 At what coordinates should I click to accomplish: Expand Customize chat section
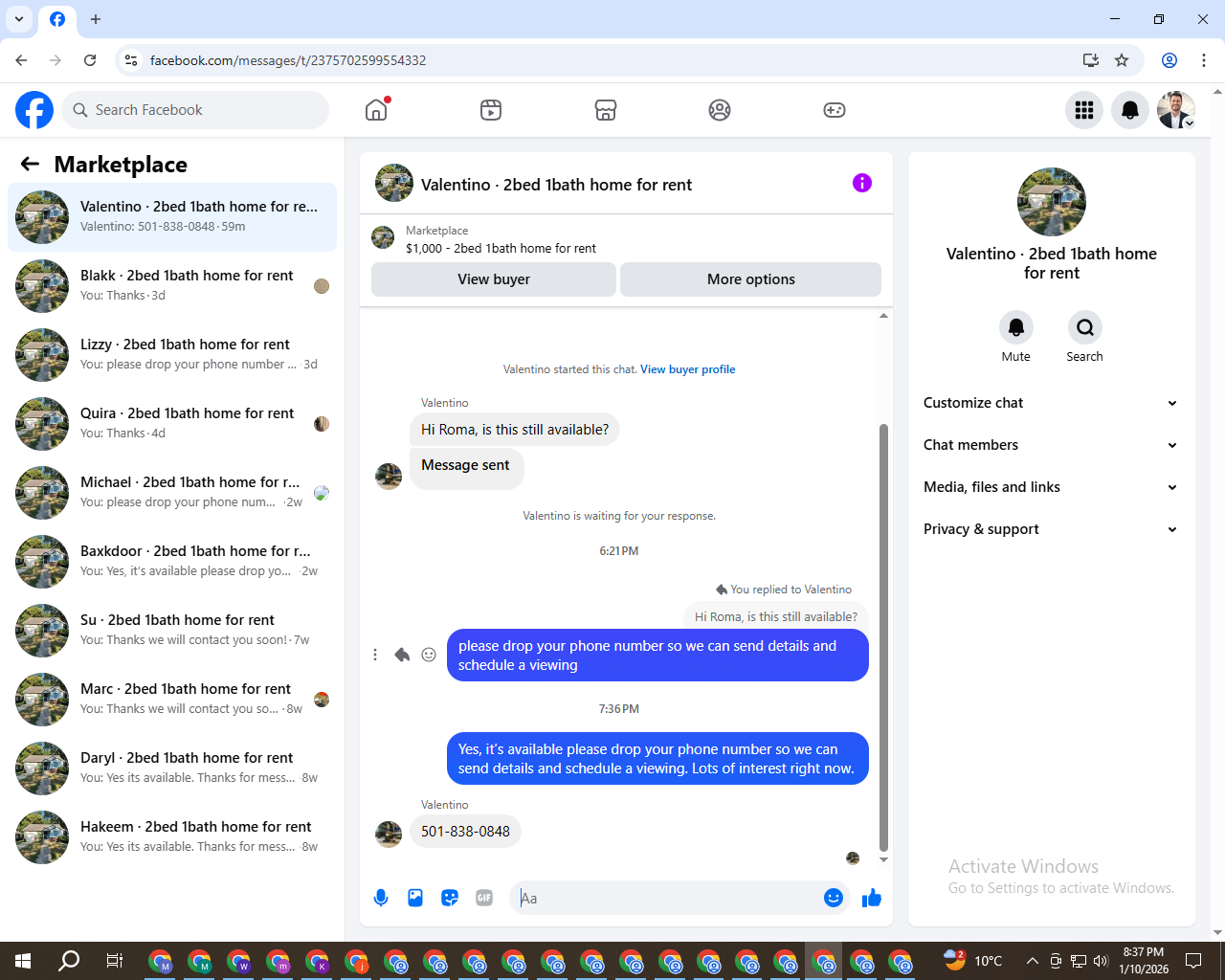tap(1051, 403)
